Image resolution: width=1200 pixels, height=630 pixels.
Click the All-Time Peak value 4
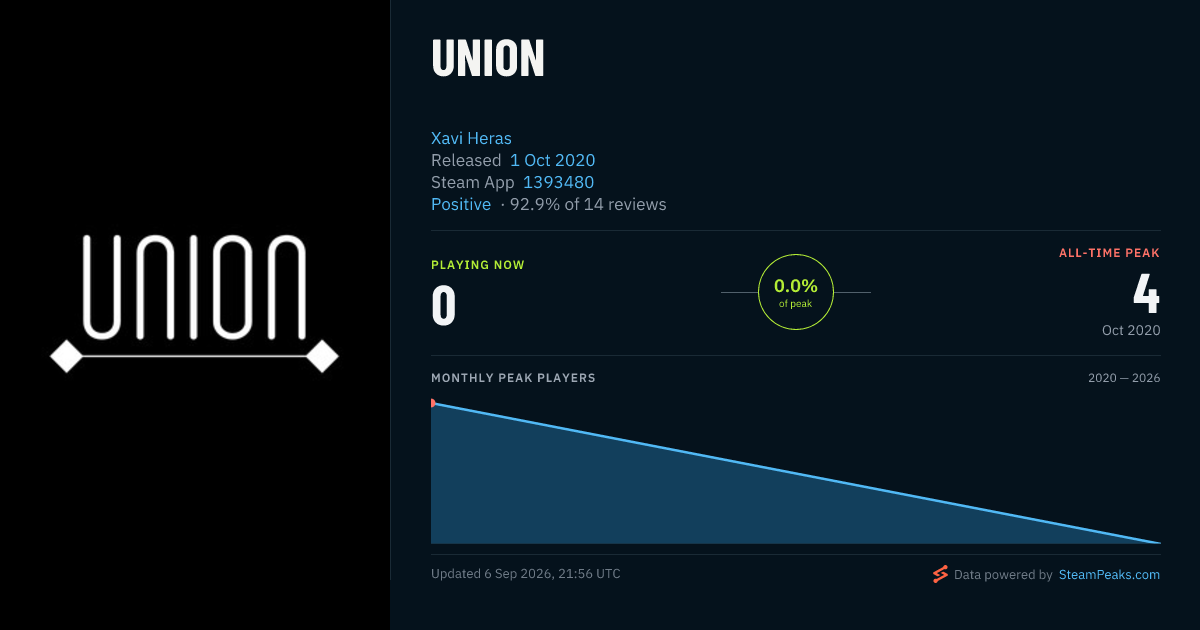pyautogui.click(x=1146, y=294)
